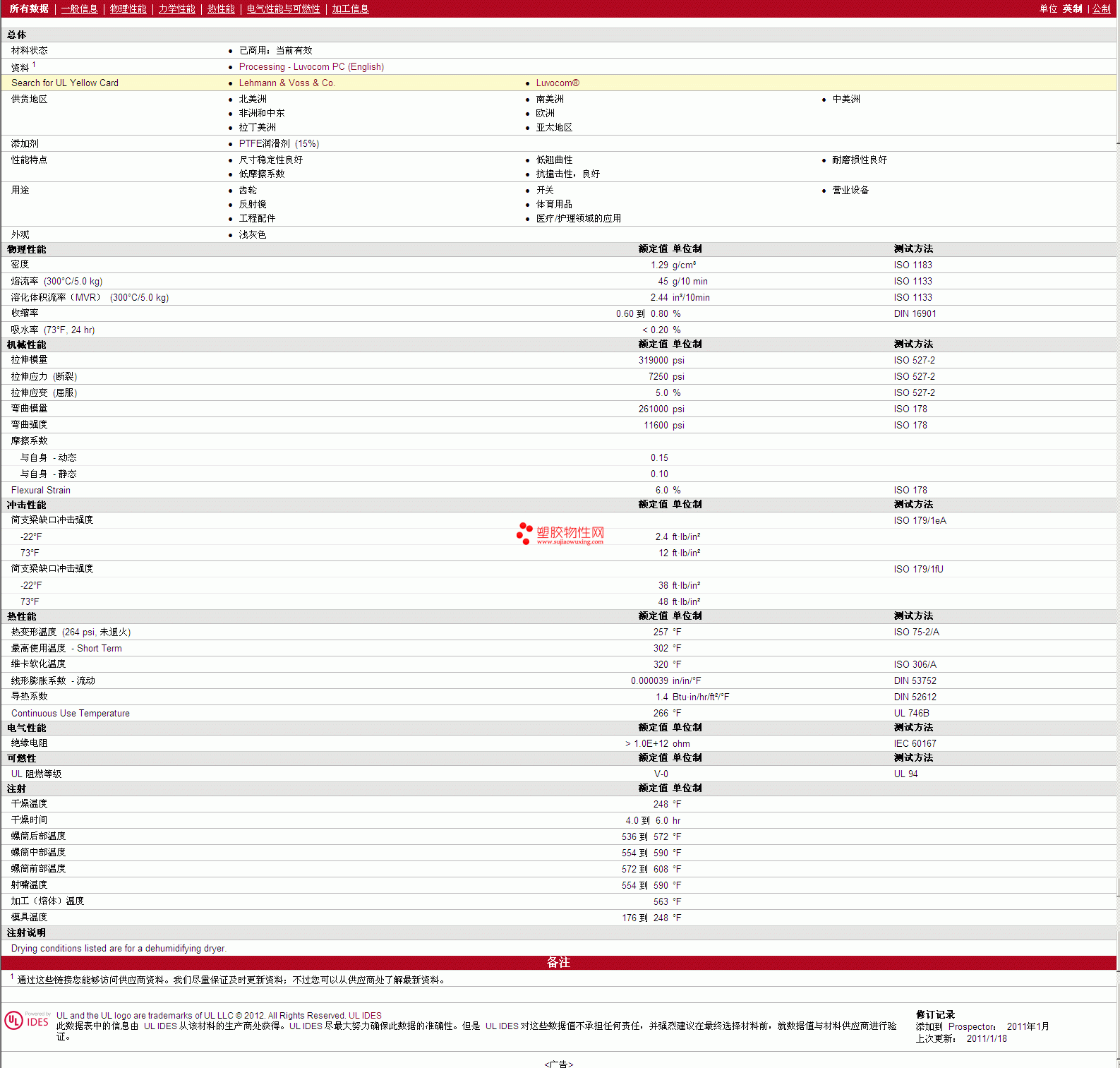Click the UL IDES logo icon
This screenshot has width=1120, height=1068.
pyautogui.click(x=27, y=1021)
